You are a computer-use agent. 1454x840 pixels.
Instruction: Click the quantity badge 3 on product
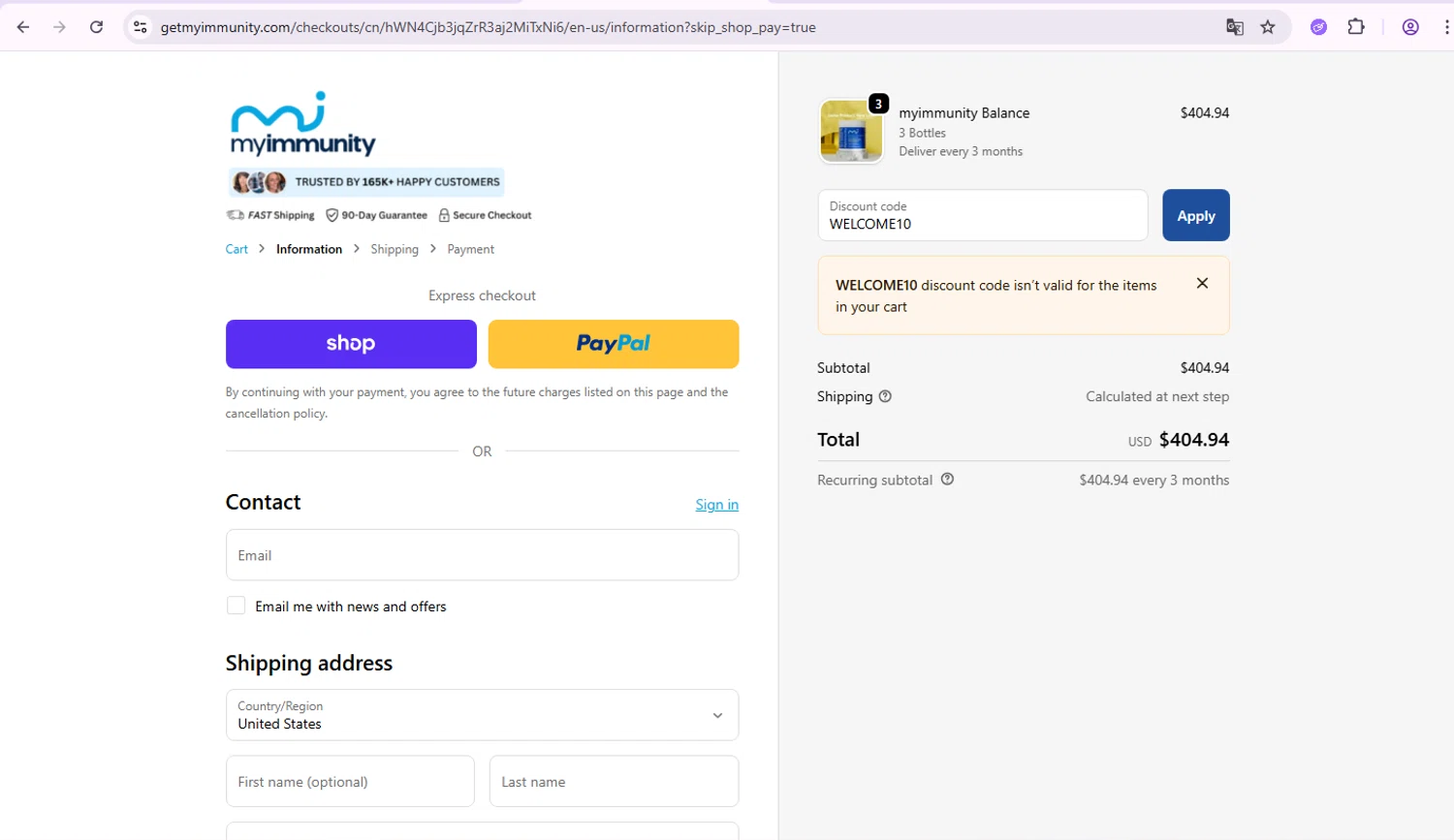click(x=878, y=104)
